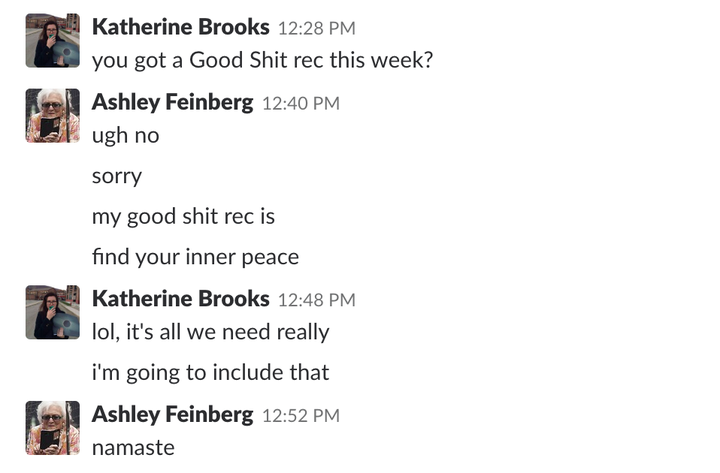The image size is (720, 473).
Task: Open Katherine Brooks' avatar at 12:28 PM
Action: pos(52,40)
